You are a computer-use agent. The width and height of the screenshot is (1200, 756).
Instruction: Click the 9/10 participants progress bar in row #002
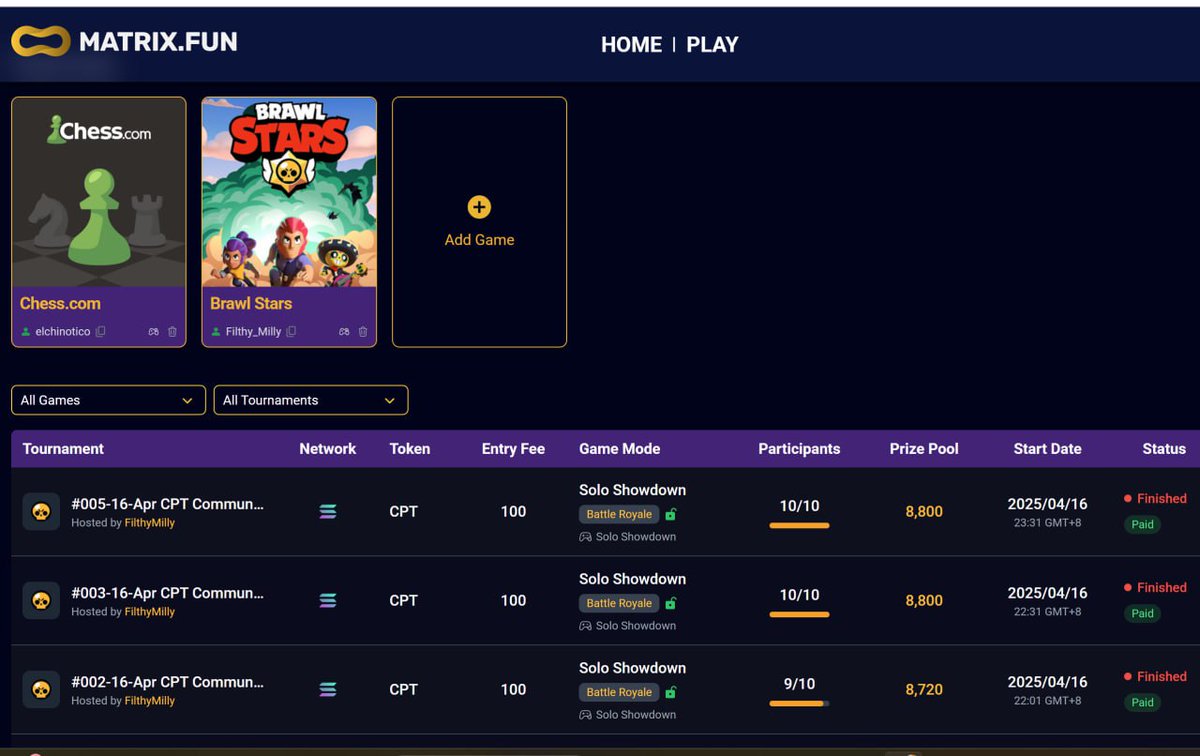coord(799,703)
